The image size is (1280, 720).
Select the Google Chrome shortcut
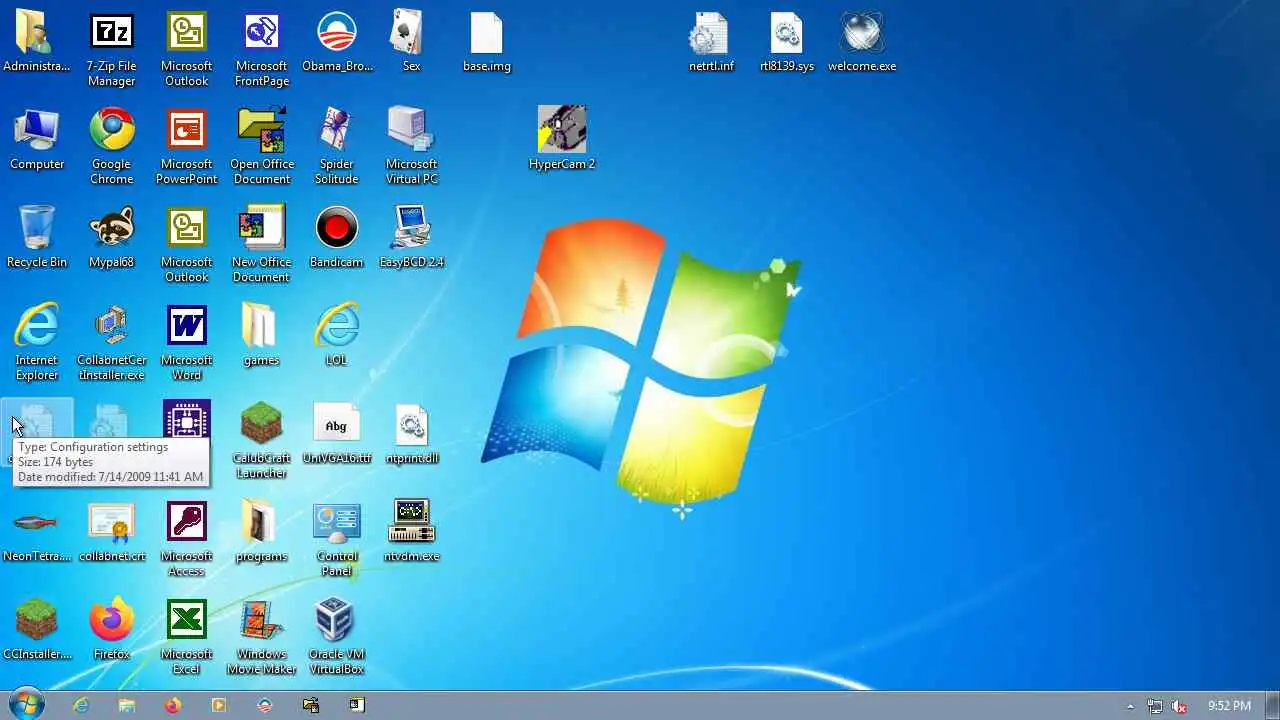click(111, 147)
